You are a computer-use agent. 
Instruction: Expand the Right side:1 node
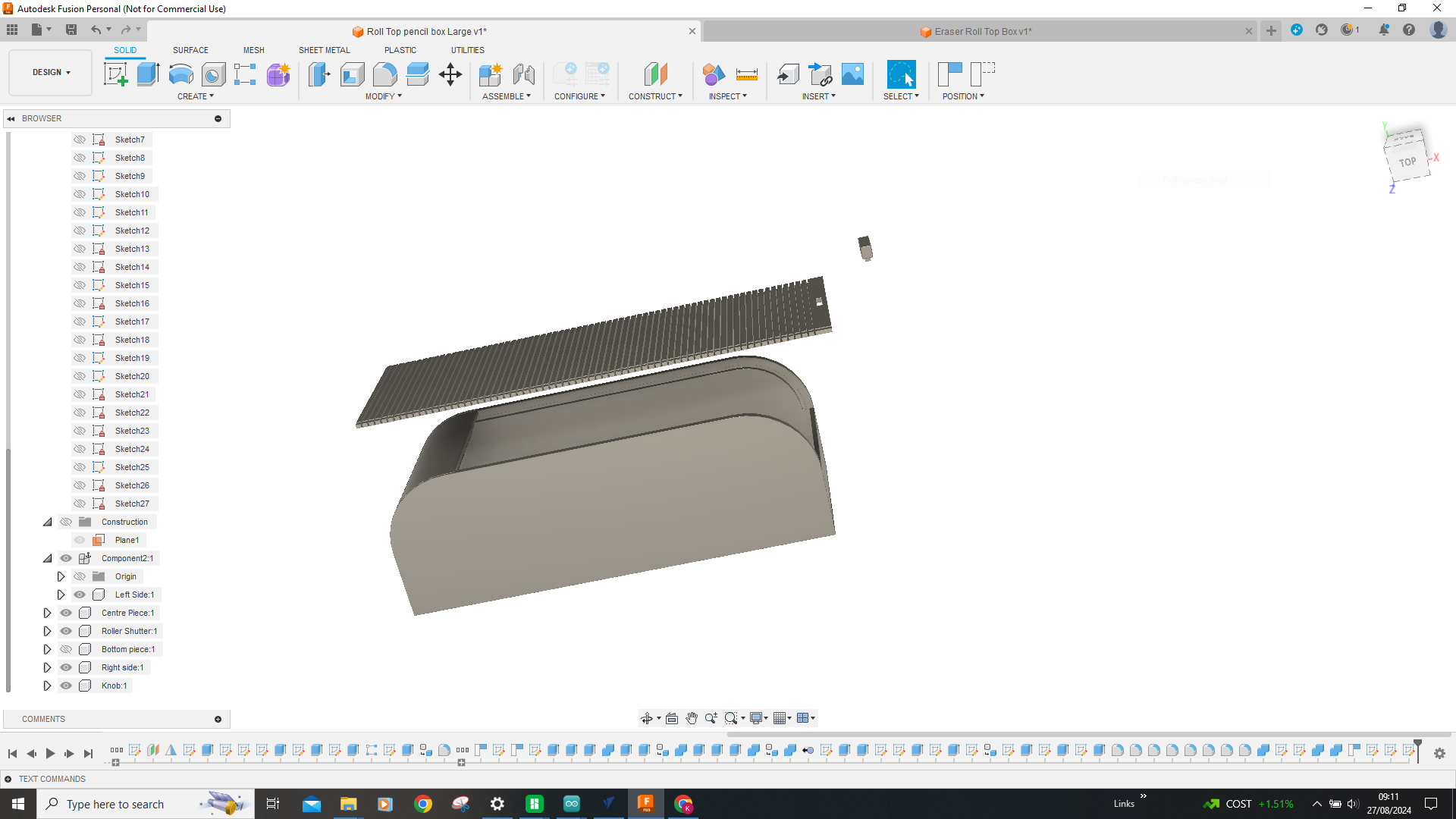pos(47,667)
